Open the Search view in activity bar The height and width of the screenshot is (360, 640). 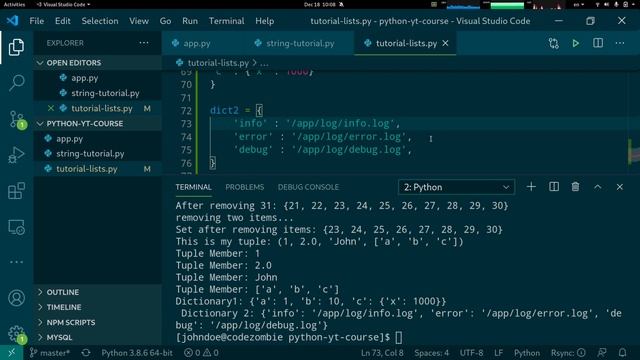tap(16, 83)
